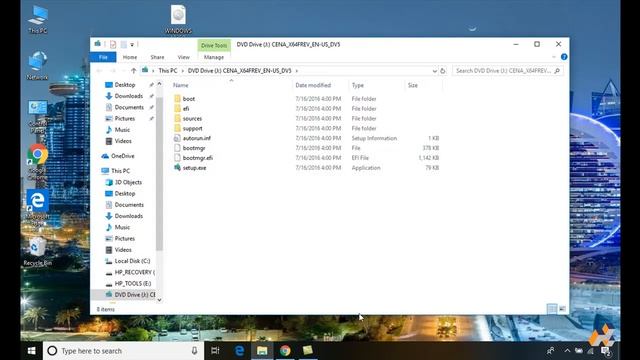Expand the ribbon with the chevron
Image resolution: width=640 pixels, height=360 pixels.
click(x=554, y=57)
